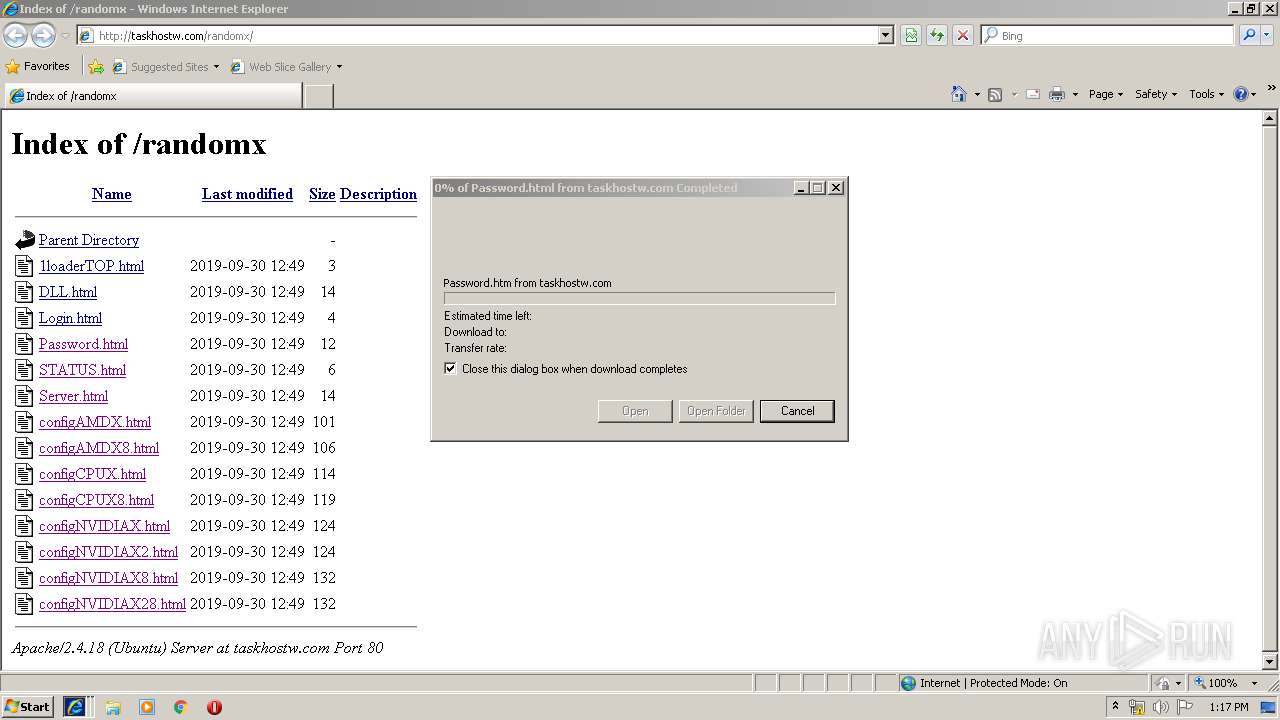Click red circle taskbar application icon

coord(214,707)
